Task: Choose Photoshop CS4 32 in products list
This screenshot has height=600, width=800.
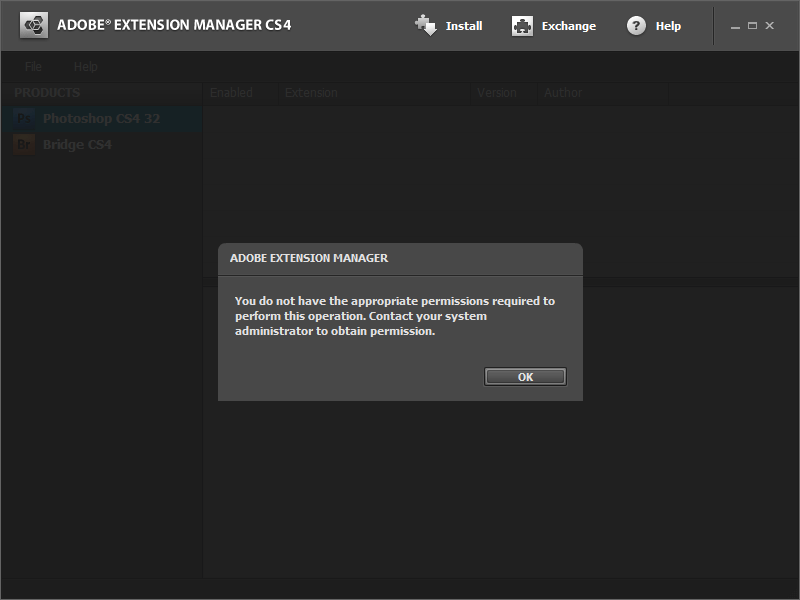Action: click(x=101, y=119)
